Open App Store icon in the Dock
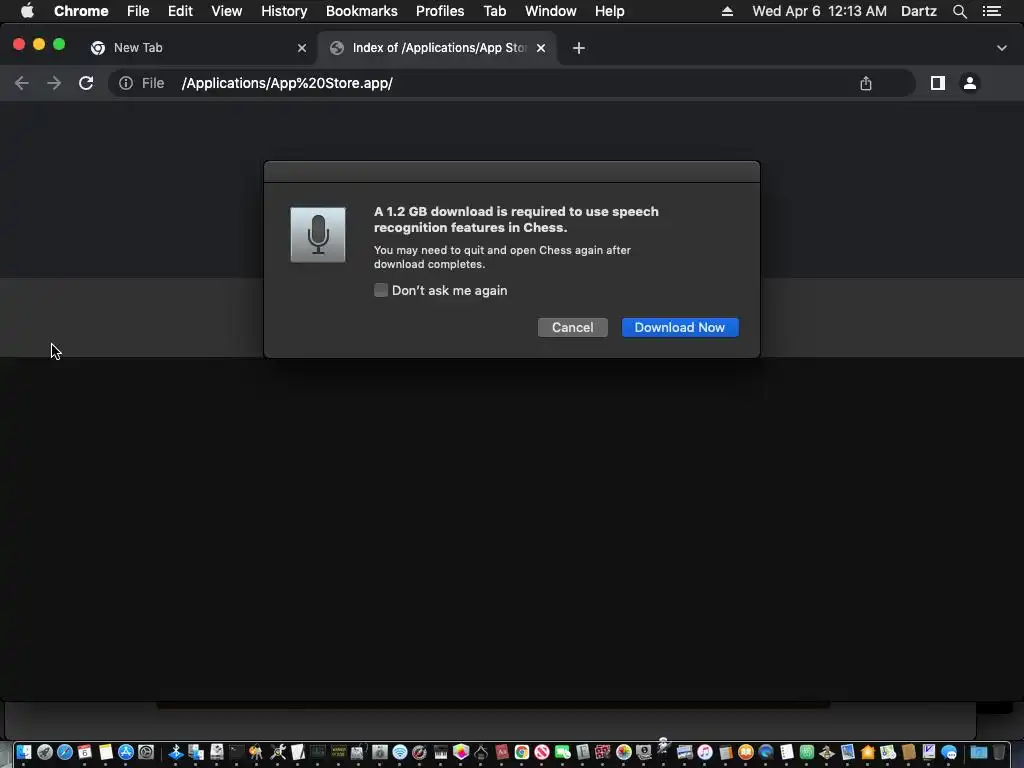This screenshot has width=1024, height=768. tap(125, 752)
